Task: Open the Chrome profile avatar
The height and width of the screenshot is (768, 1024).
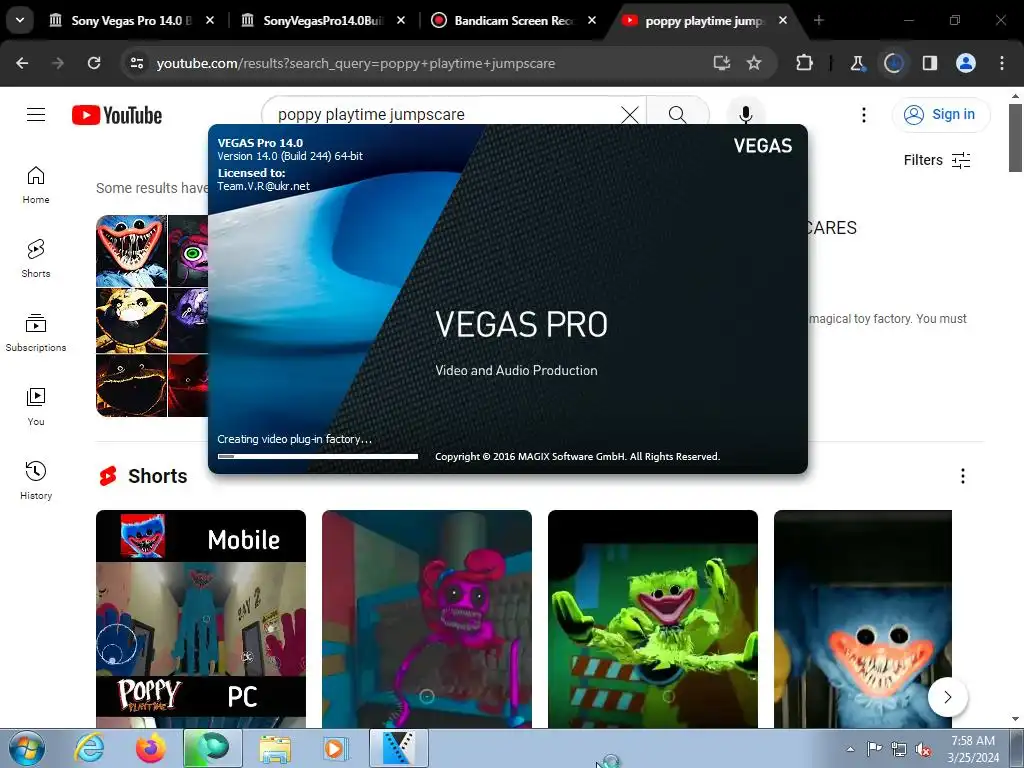Action: (966, 63)
